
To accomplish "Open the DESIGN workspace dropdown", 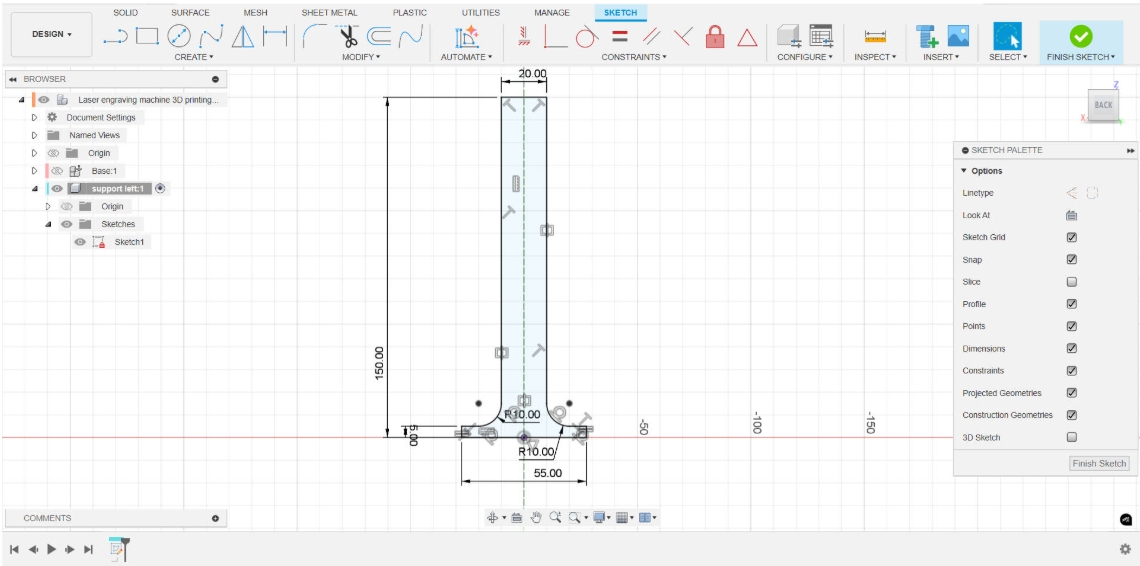I will [52, 34].
